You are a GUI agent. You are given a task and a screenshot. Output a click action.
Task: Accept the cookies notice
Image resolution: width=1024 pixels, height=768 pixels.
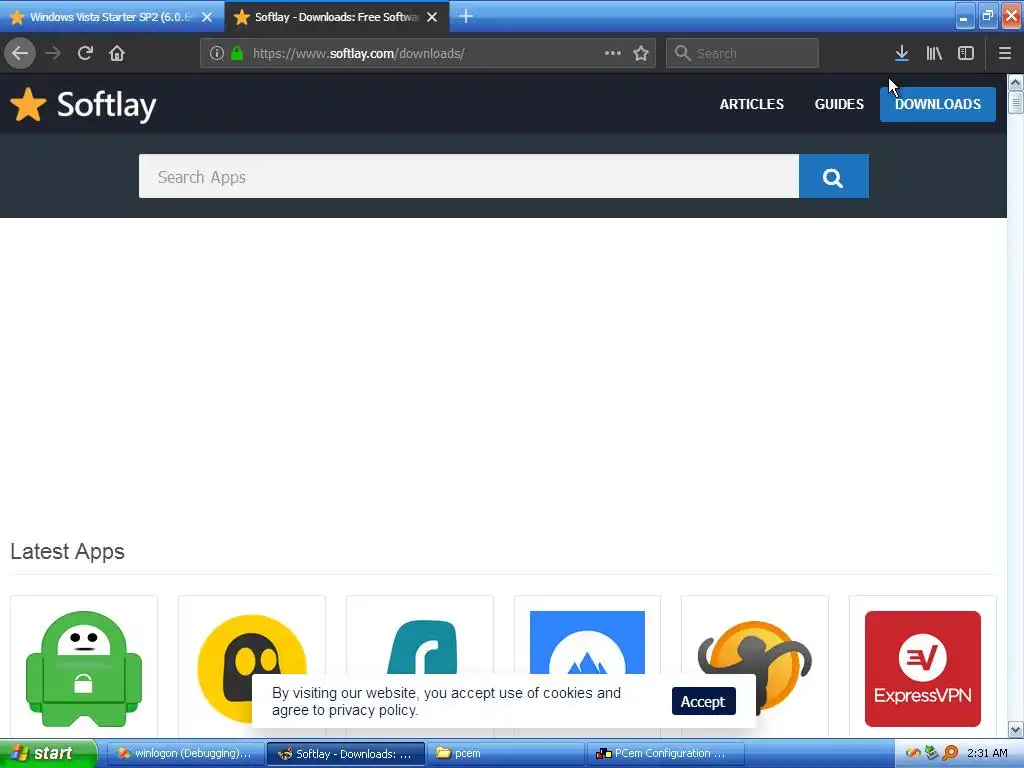click(703, 701)
